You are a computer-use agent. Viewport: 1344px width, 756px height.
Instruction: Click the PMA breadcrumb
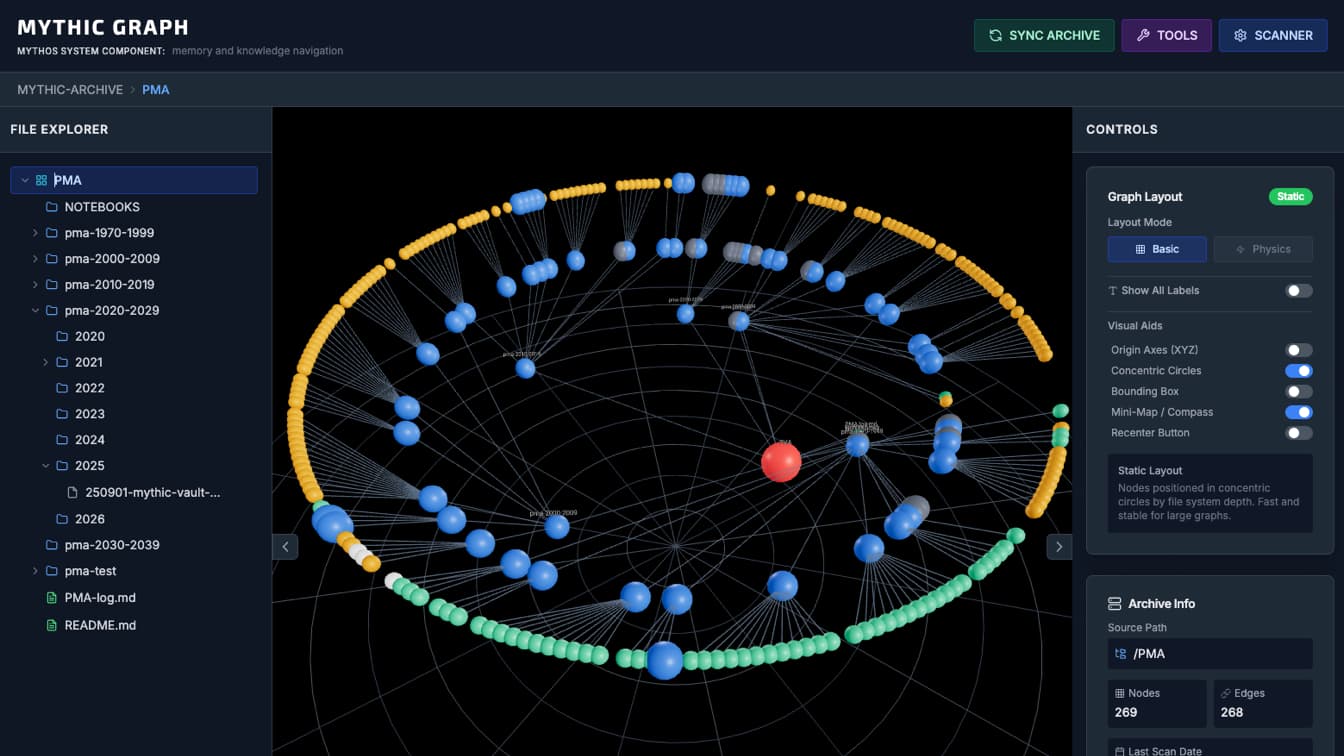(156, 90)
